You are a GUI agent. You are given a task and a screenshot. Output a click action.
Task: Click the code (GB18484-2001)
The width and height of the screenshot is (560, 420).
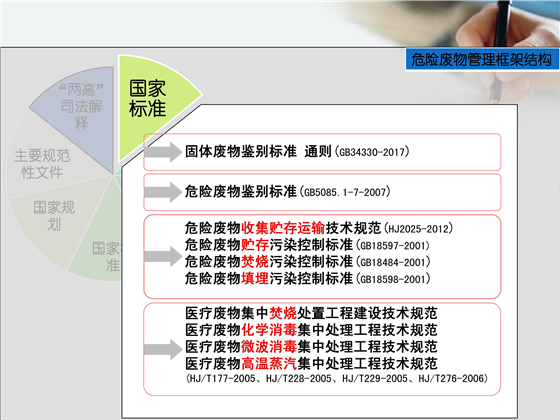pyautogui.click(x=392, y=262)
